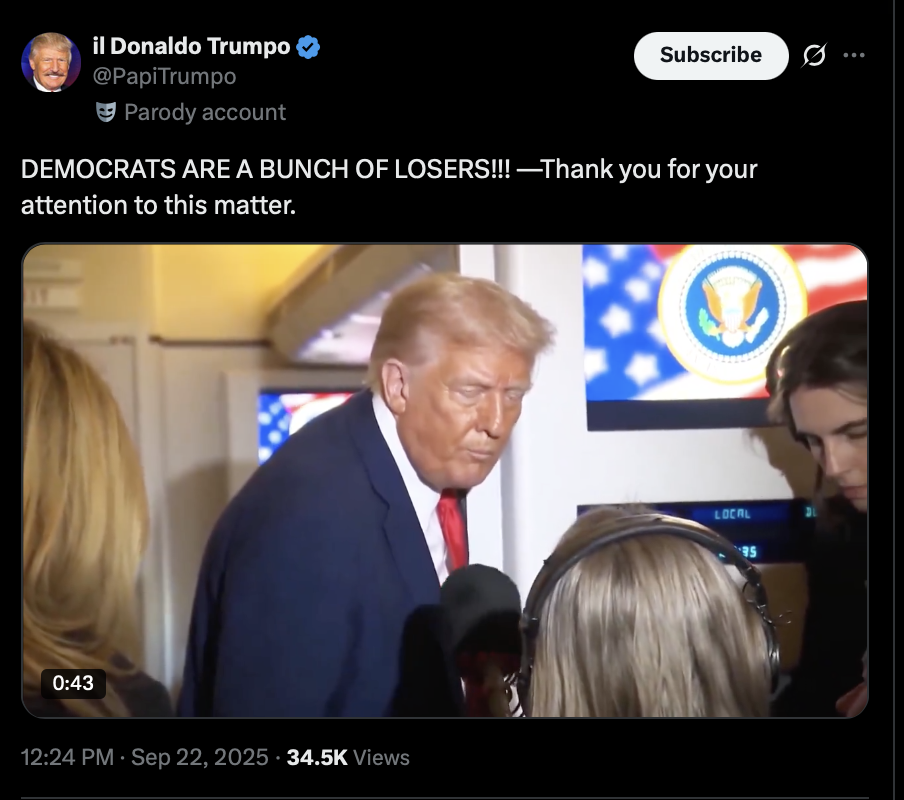Image resolution: width=904 pixels, height=800 pixels.
Task: Open the Grok explain-post icon
Action: [813, 55]
